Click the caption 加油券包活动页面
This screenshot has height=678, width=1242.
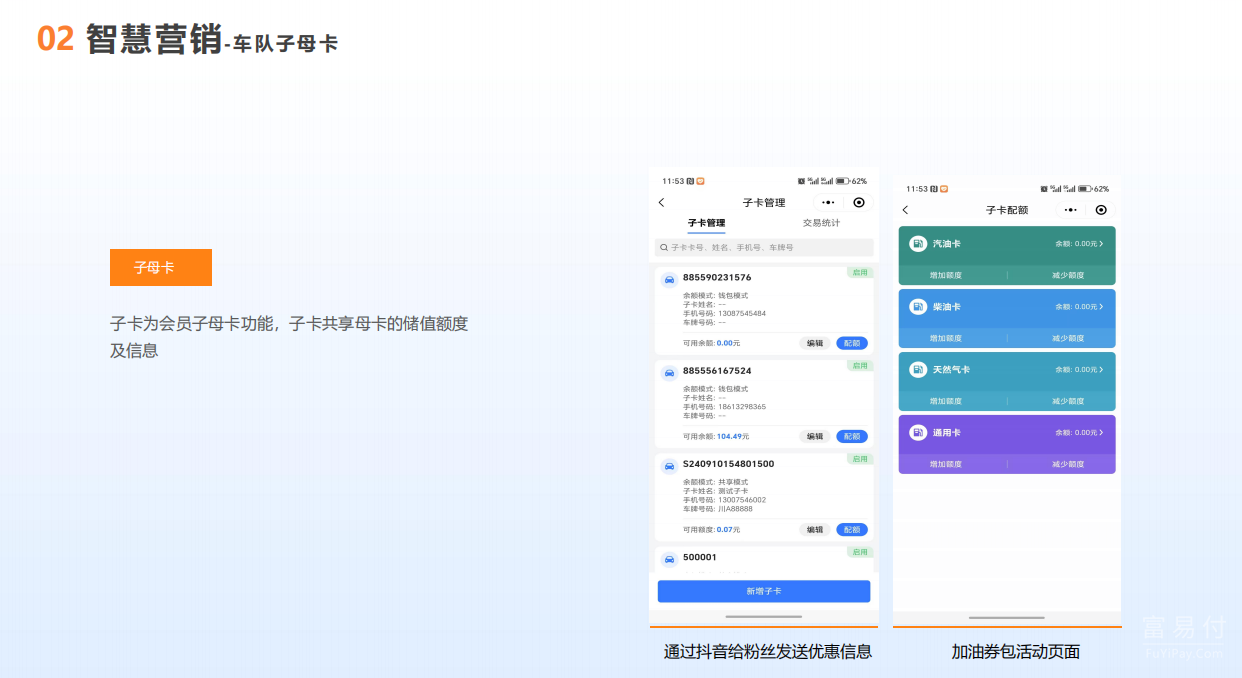[x=1015, y=652]
